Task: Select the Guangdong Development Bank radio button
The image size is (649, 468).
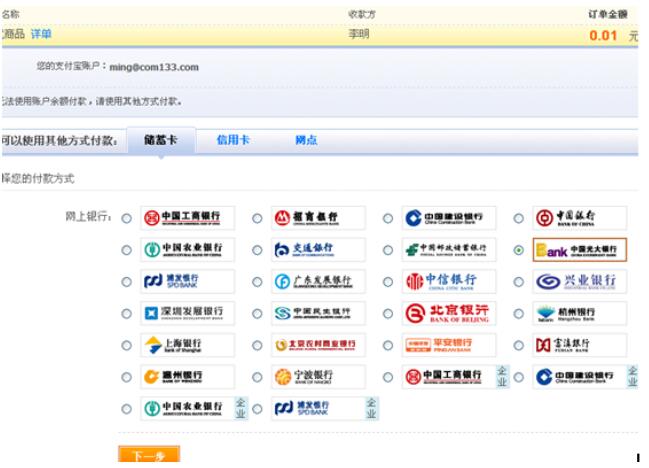Action: pyautogui.click(x=257, y=282)
